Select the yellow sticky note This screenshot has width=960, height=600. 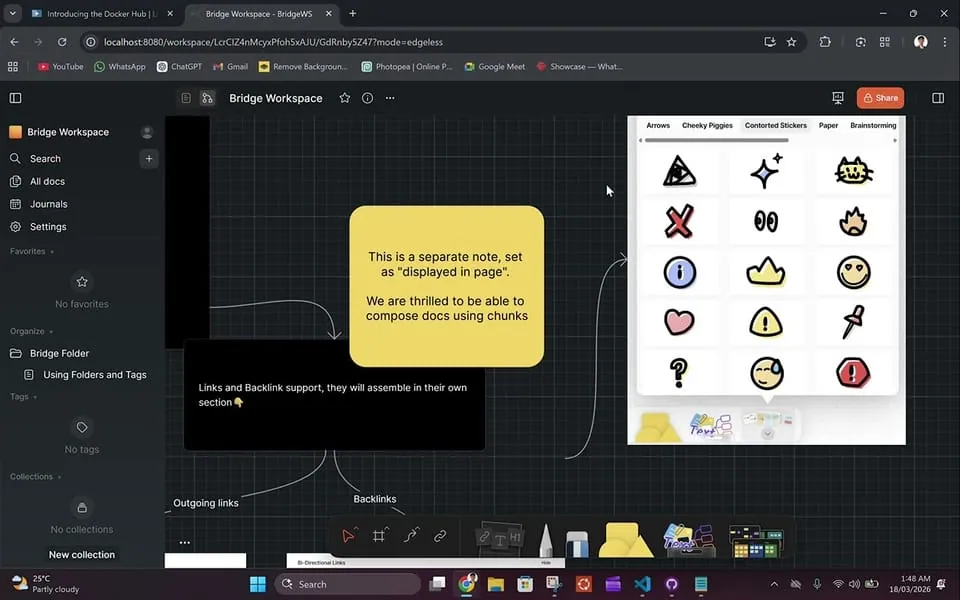pyautogui.click(x=446, y=287)
